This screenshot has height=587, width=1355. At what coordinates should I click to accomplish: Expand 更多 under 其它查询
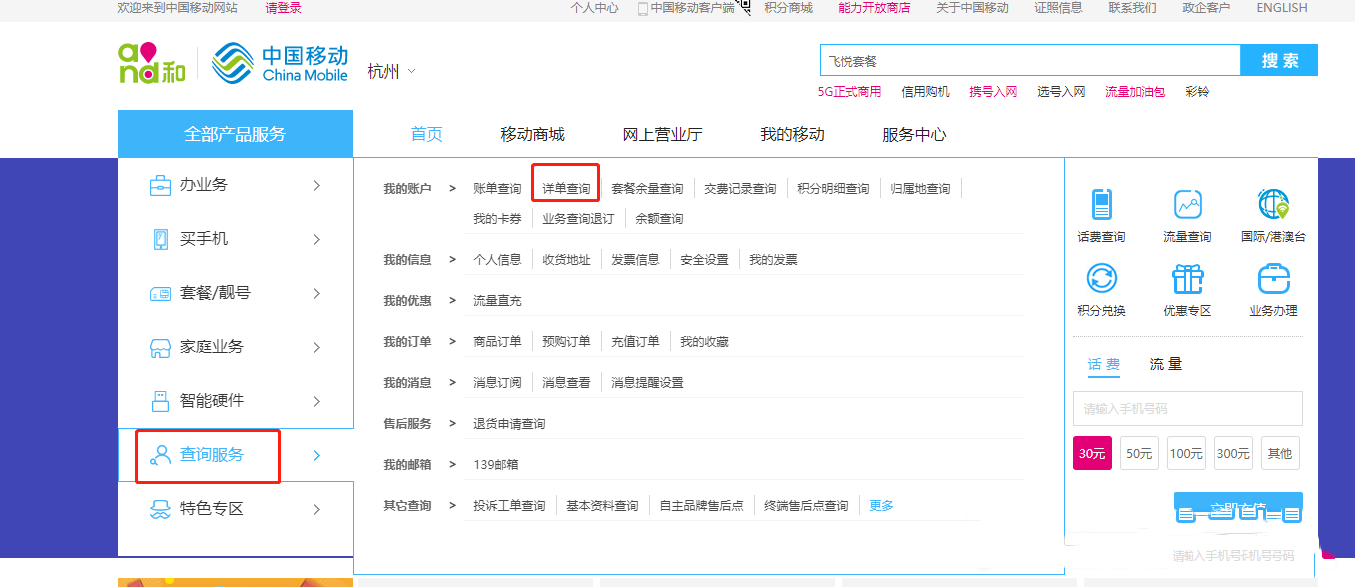coord(879,505)
